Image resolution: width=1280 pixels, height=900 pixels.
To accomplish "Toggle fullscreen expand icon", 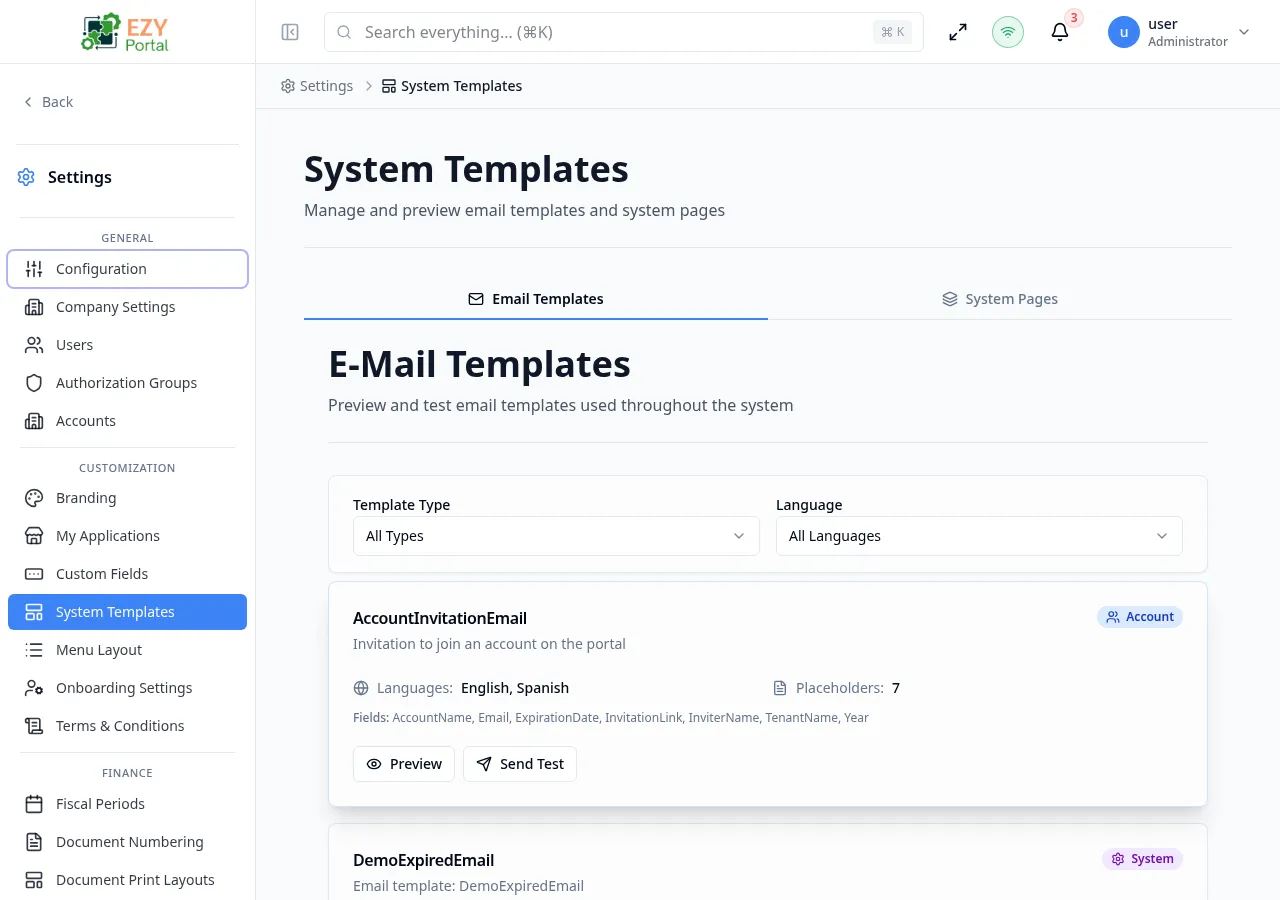I will coord(958,32).
